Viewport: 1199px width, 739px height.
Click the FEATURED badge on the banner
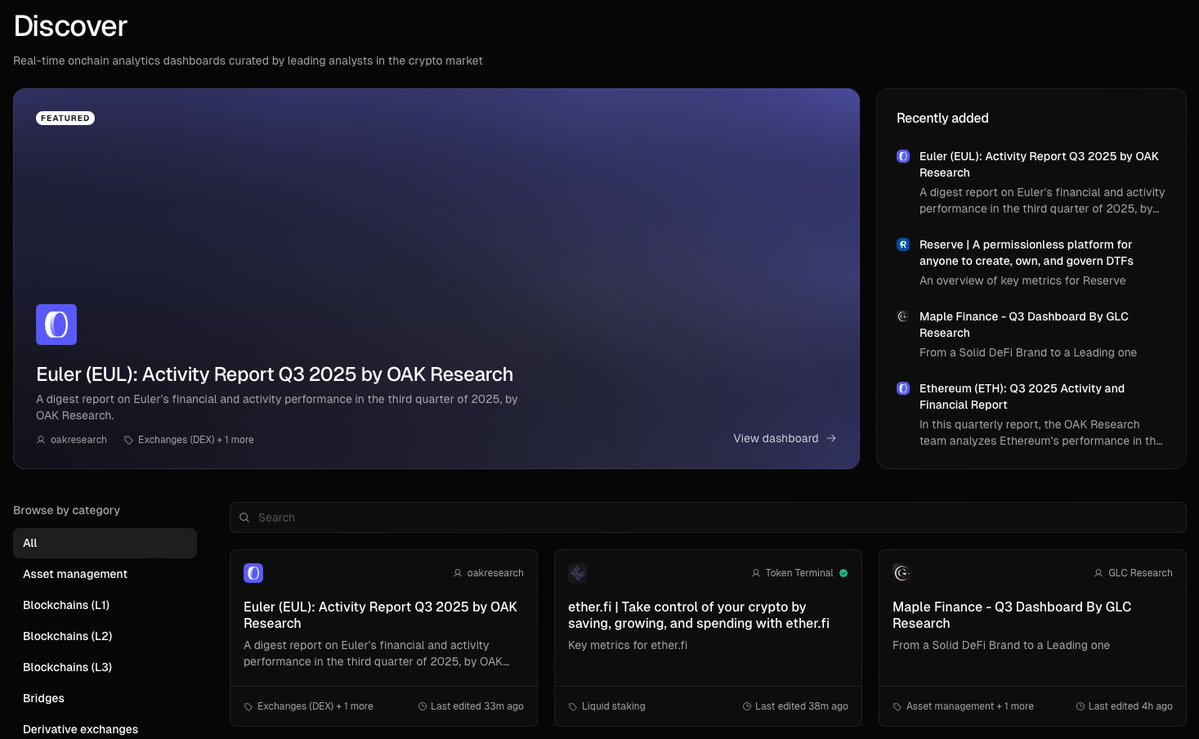click(65, 118)
